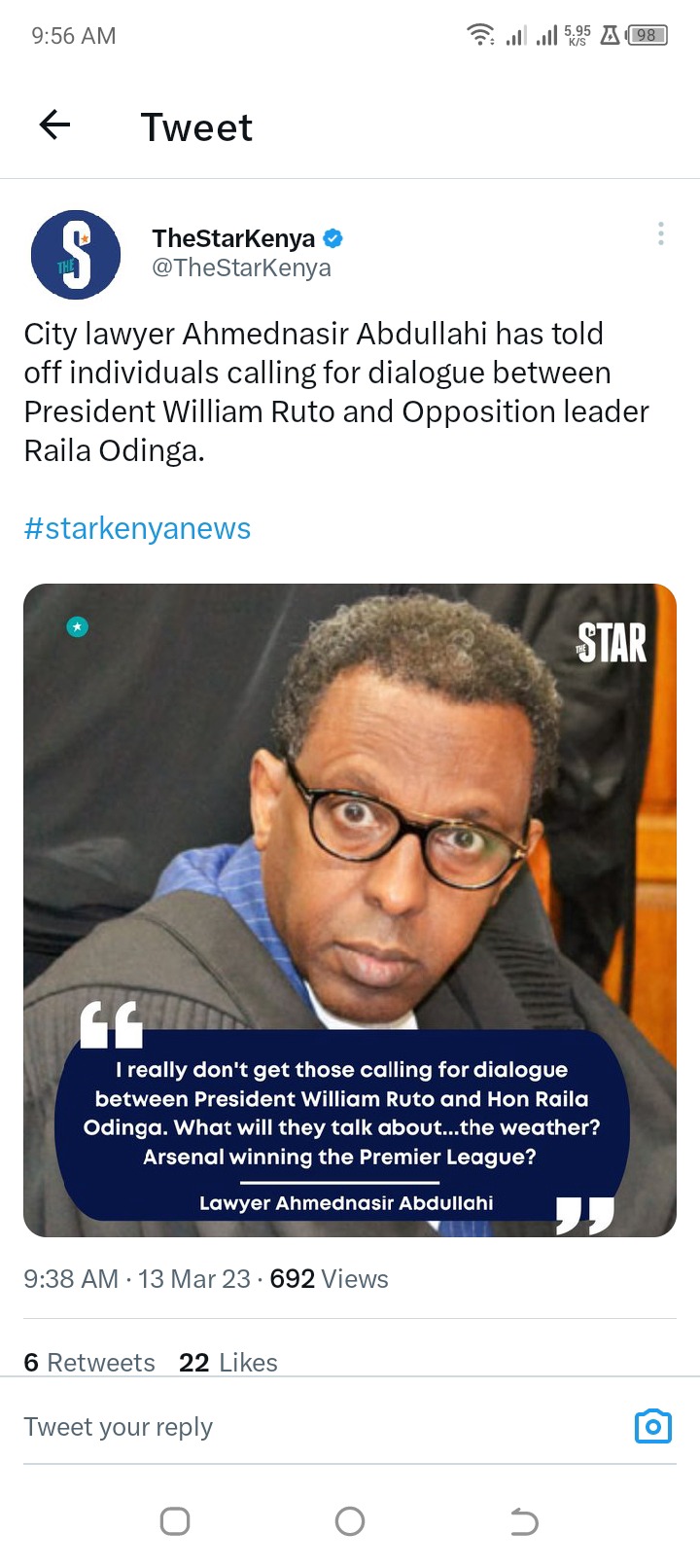The image size is (700, 1568).
Task: Open the three-dot tweet options menu
Action: click(661, 233)
